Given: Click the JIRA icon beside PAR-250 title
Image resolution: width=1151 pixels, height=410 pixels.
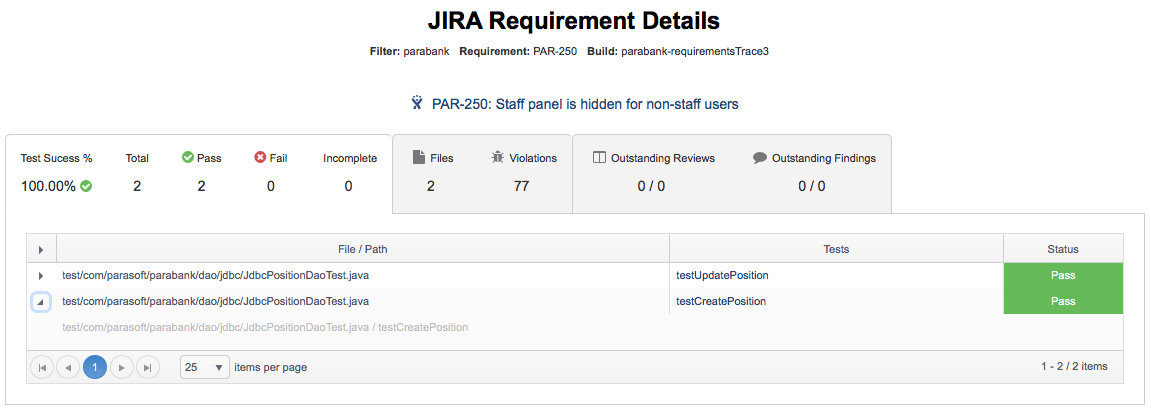Looking at the screenshot, I should 417,103.
